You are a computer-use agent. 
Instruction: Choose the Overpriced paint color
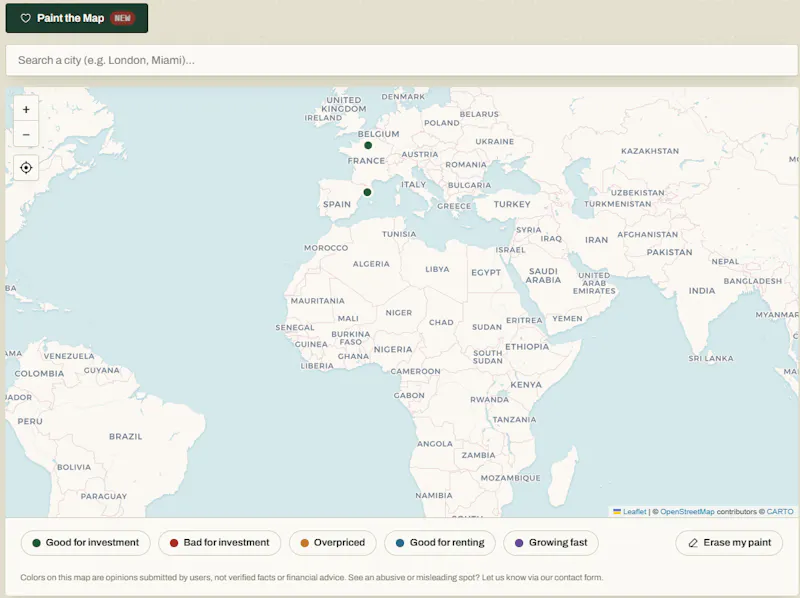[x=333, y=543]
